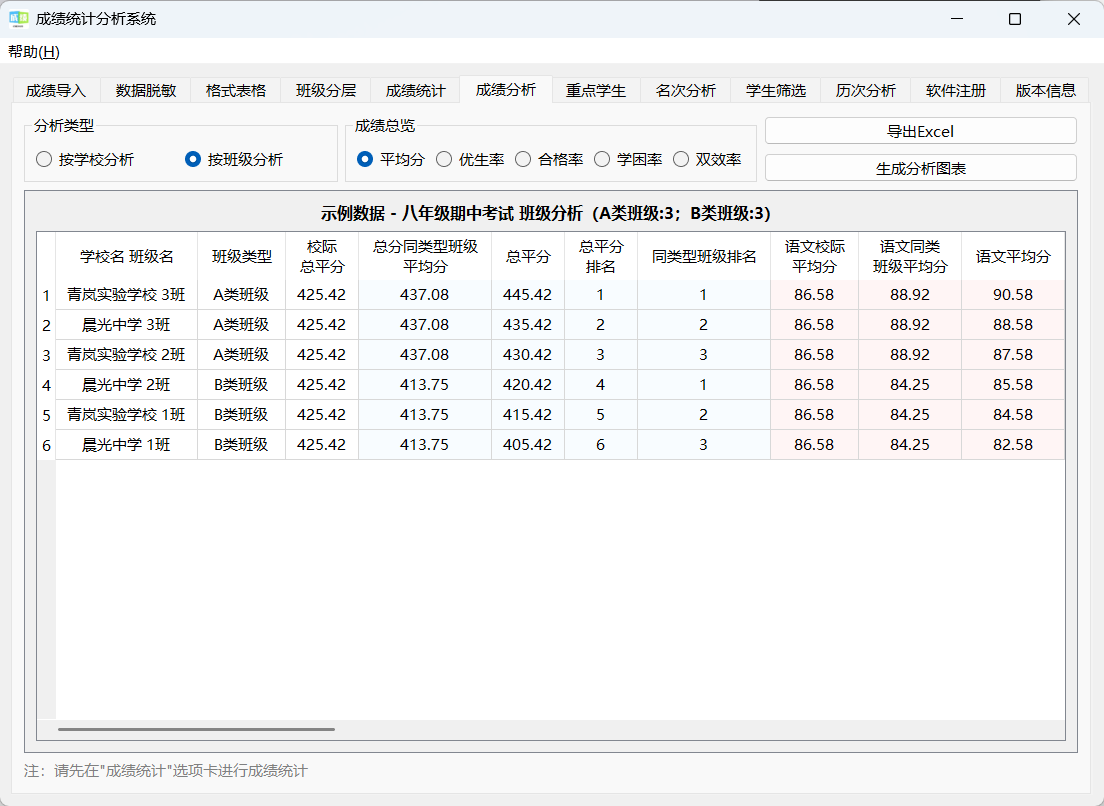Minimize the 成绩统计分析系统 window
Viewport: 1104px width, 806px height.
[x=956, y=19]
